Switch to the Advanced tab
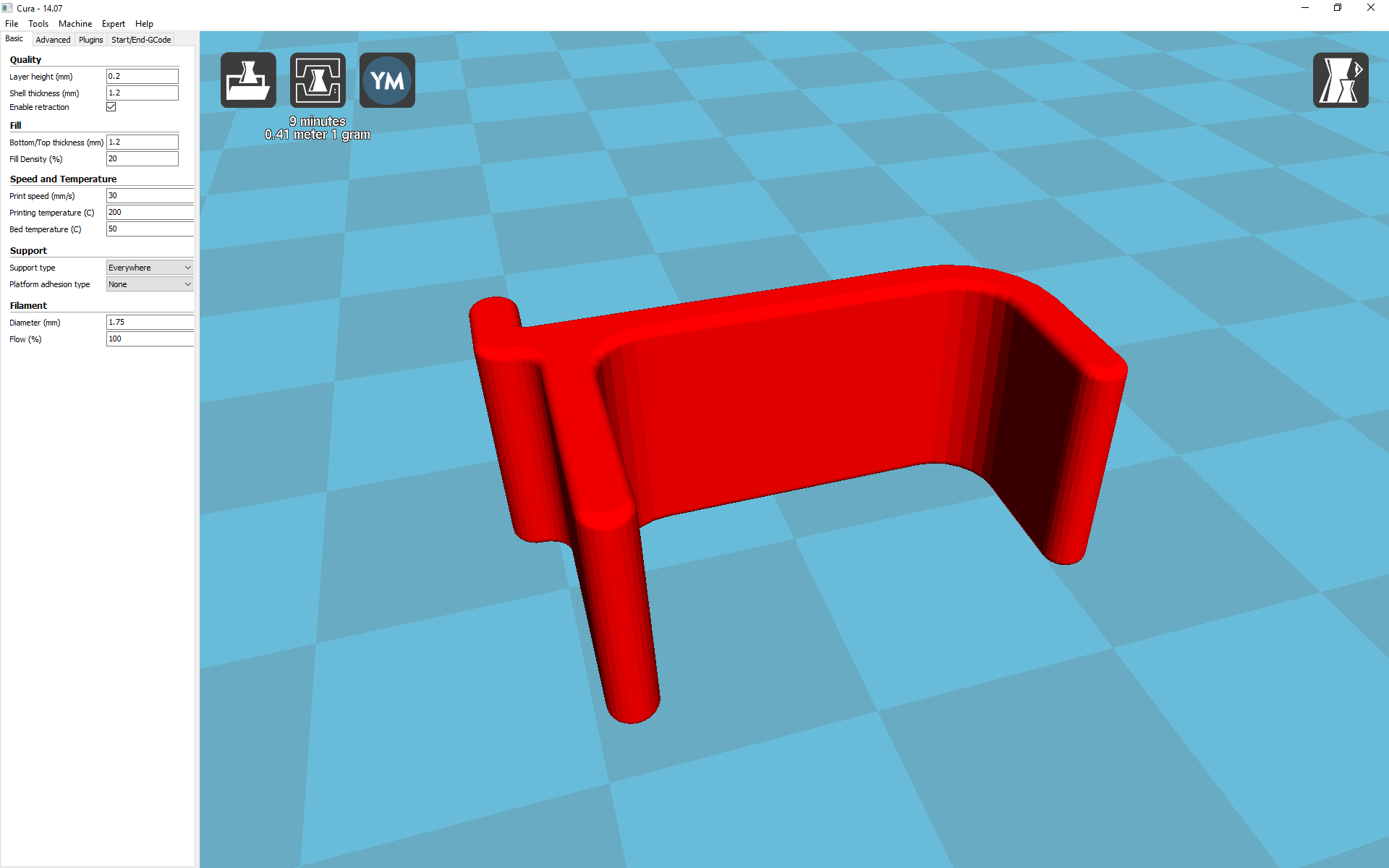The image size is (1389, 868). [x=53, y=40]
